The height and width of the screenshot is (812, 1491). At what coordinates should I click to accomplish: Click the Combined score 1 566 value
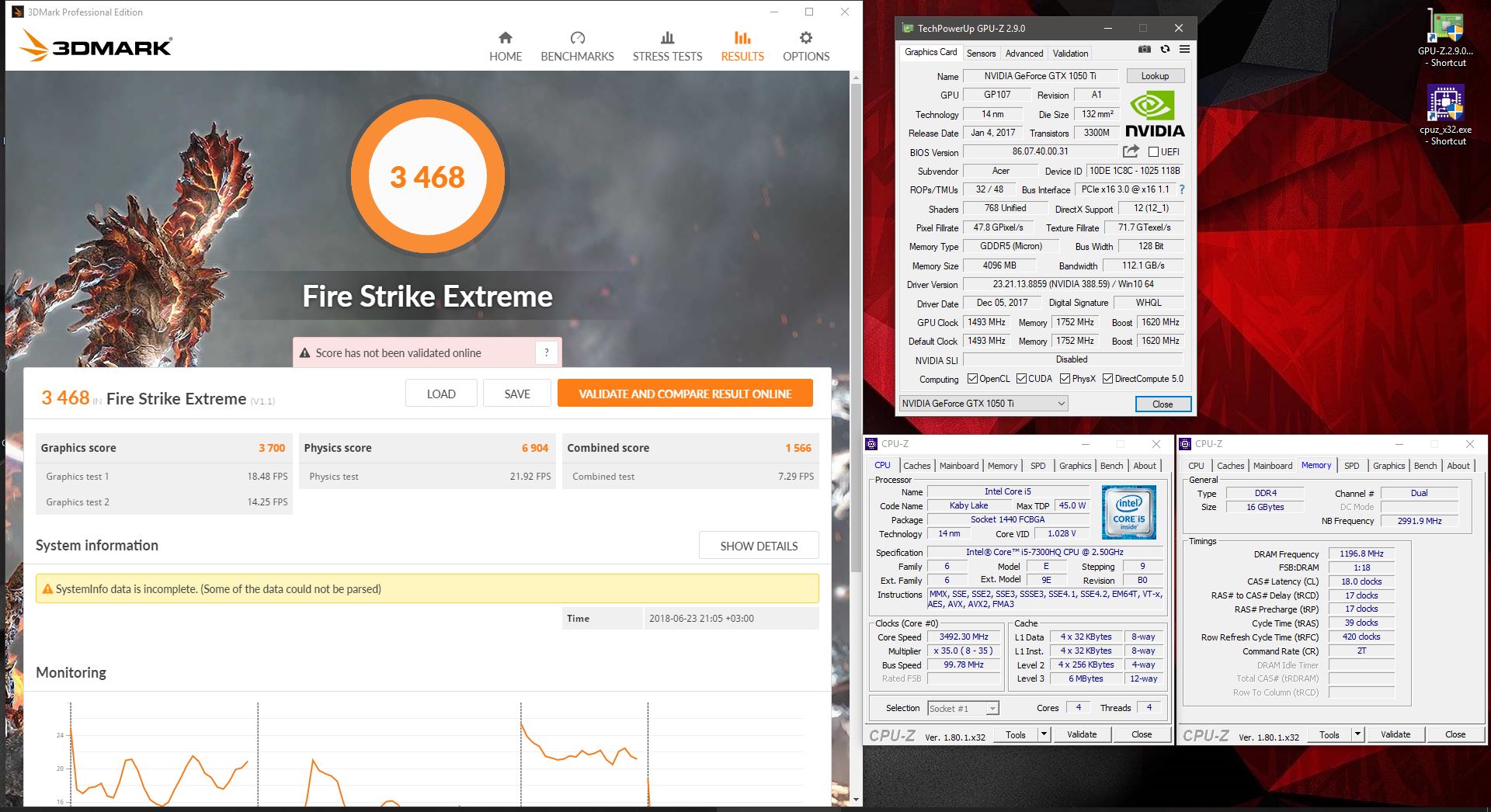point(798,448)
